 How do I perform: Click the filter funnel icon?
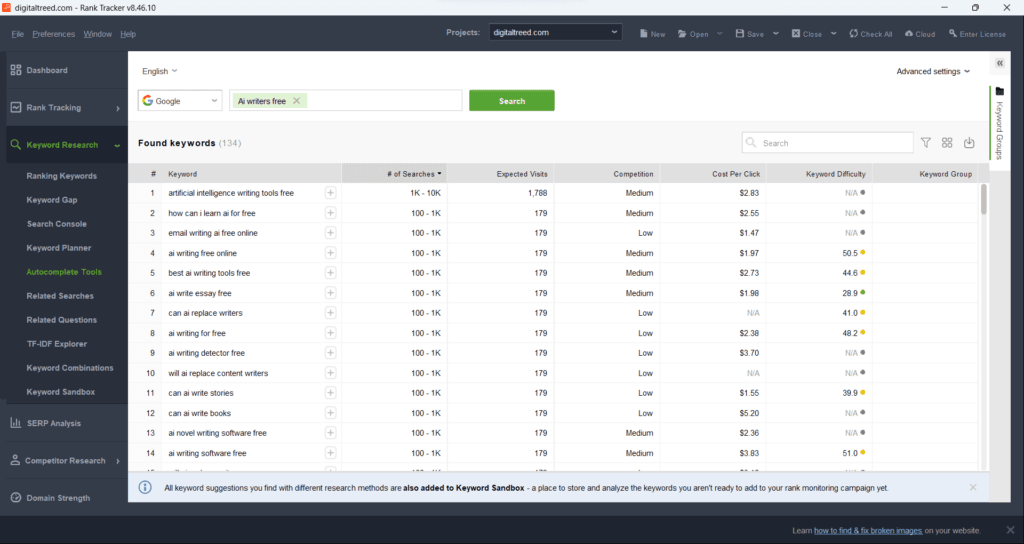tap(926, 143)
